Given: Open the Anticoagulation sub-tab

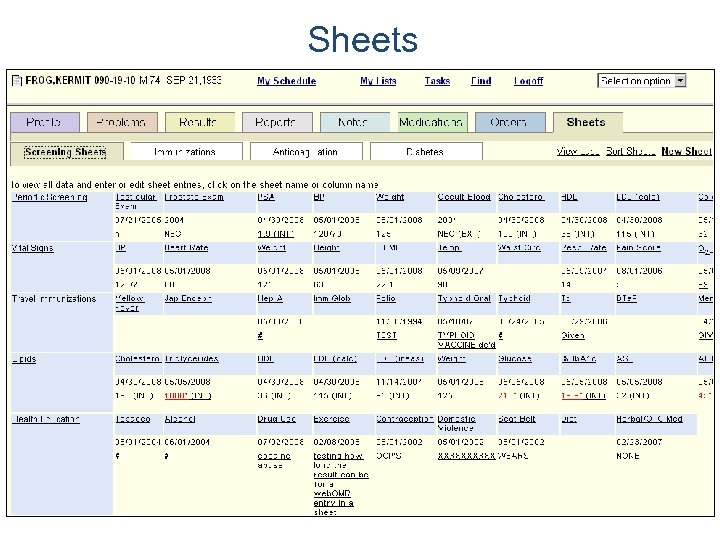Looking at the screenshot, I should (306, 152).
